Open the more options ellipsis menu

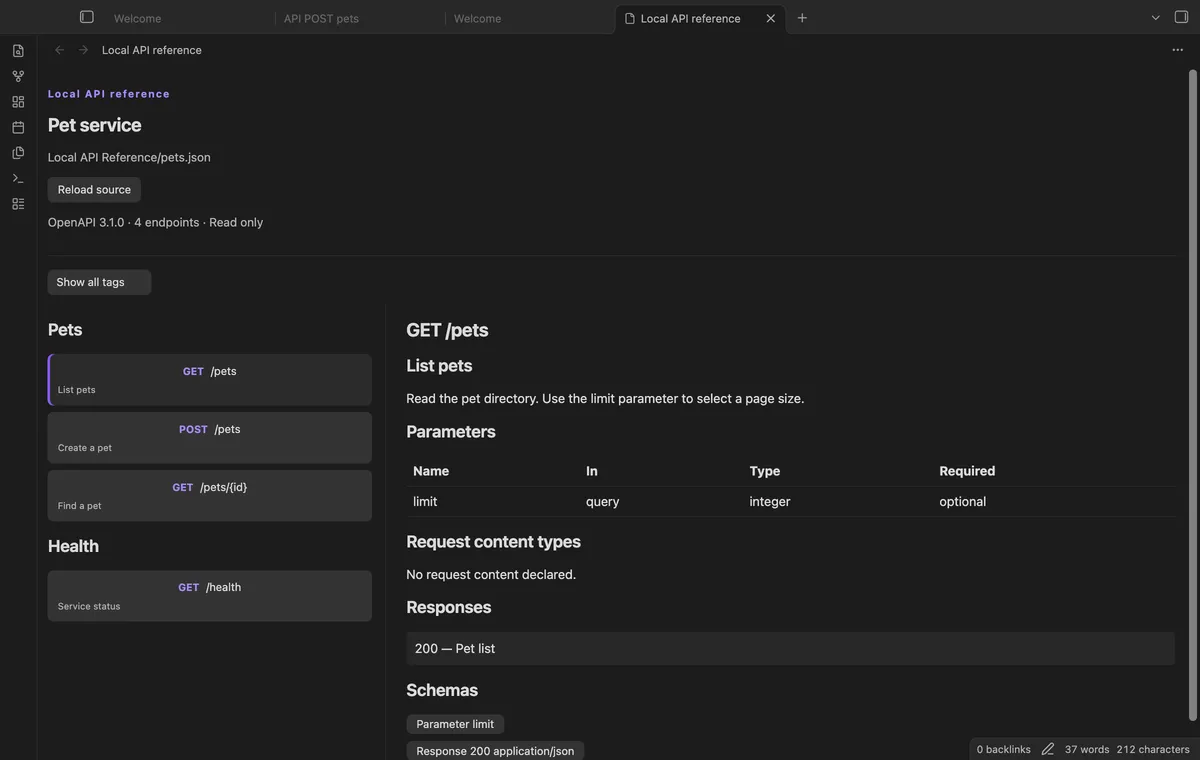click(1178, 50)
